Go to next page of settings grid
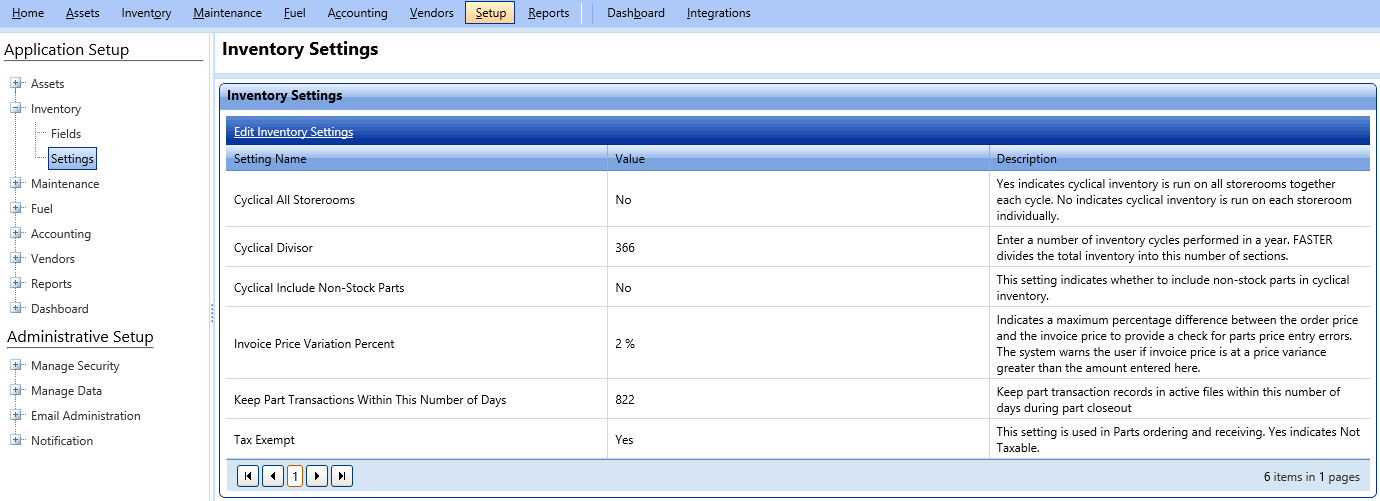This screenshot has width=1380, height=501. point(317,476)
